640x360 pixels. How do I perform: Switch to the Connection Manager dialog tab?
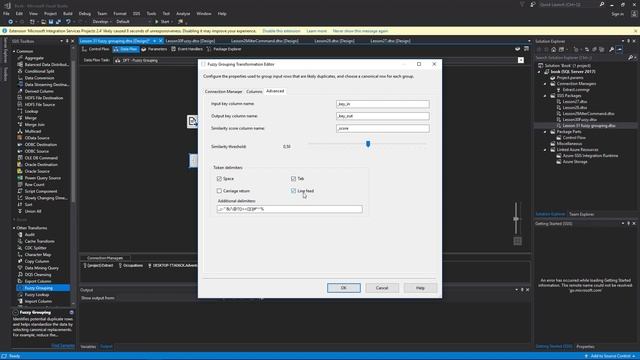(223, 91)
